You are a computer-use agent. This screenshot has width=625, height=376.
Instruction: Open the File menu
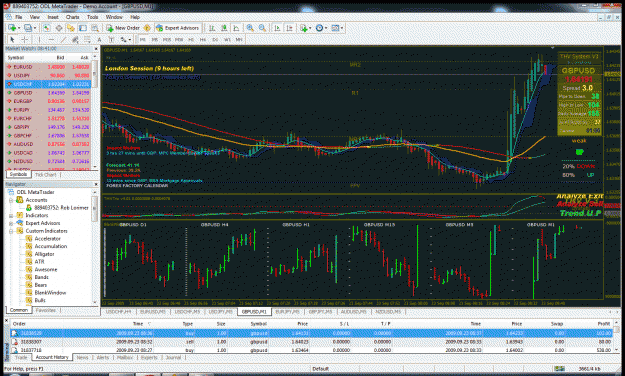point(18,17)
